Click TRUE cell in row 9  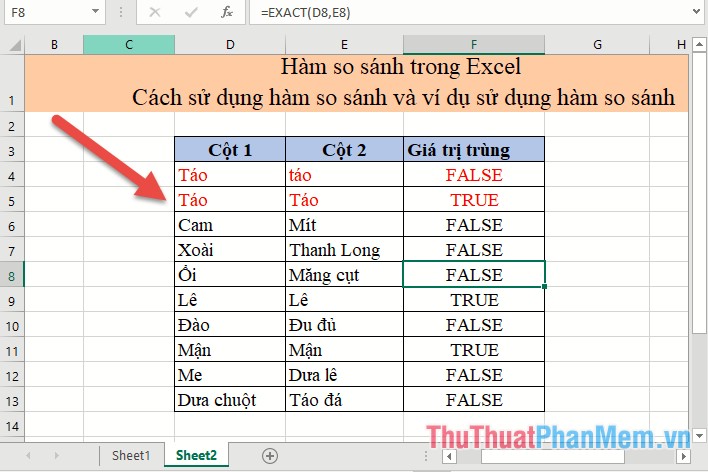pyautogui.click(x=474, y=299)
